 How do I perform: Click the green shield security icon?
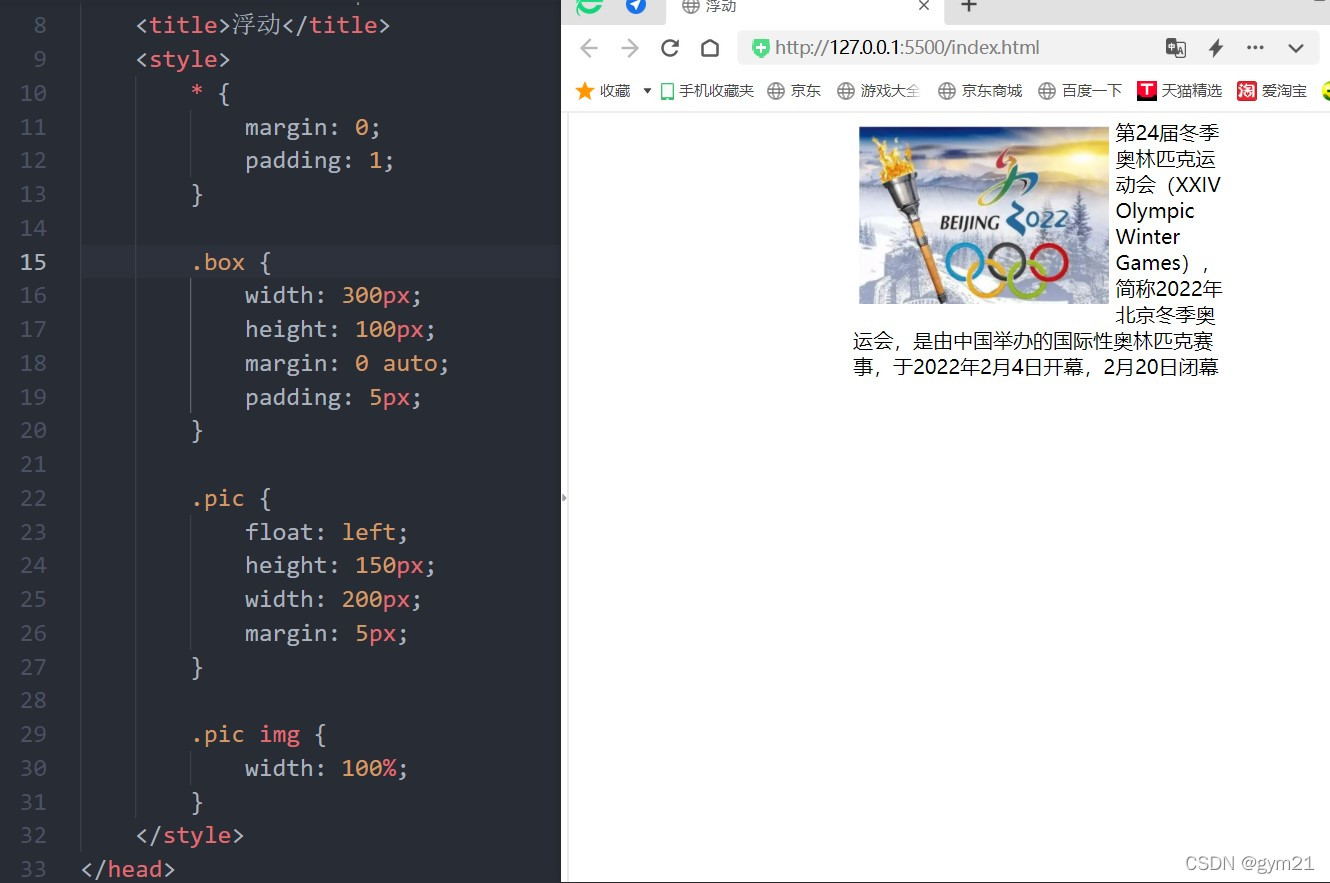coord(761,48)
